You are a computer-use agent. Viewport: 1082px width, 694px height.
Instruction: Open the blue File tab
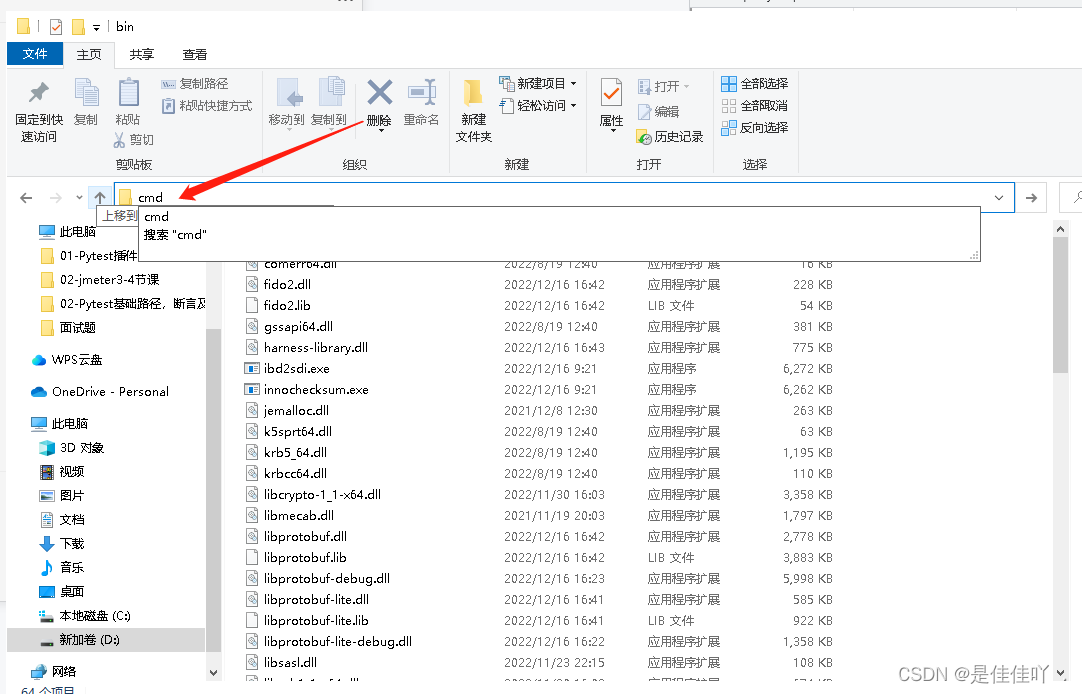point(35,54)
